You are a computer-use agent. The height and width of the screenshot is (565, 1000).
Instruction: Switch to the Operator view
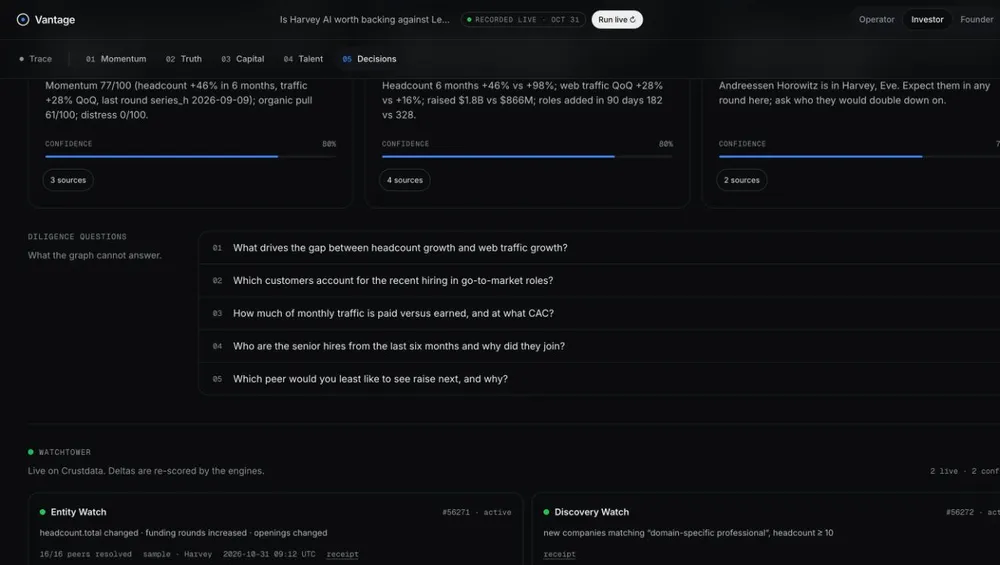(876, 20)
